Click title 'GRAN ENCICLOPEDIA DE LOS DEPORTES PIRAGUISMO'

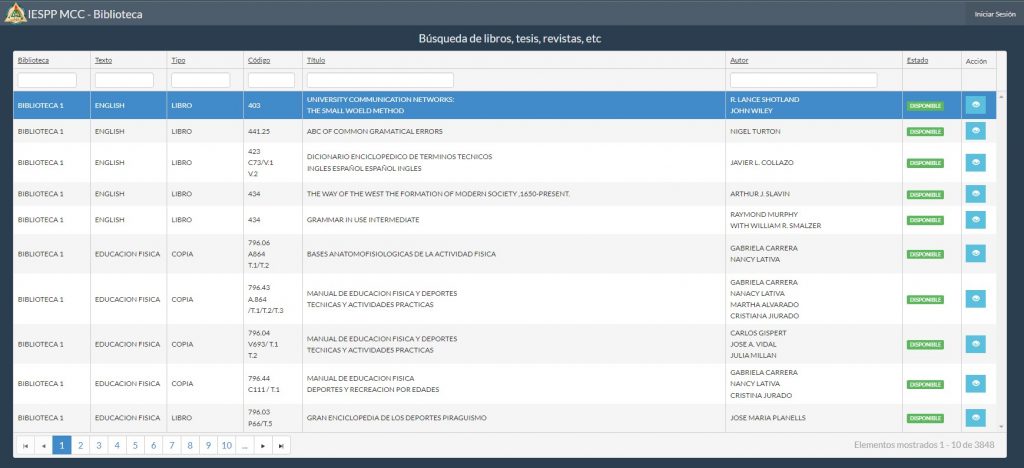pos(396,418)
